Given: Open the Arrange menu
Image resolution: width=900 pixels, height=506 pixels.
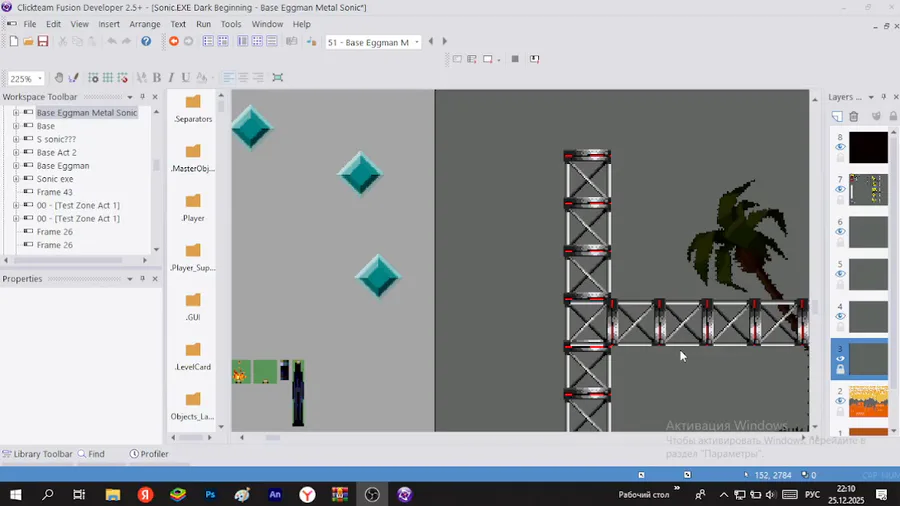Looking at the screenshot, I should 145,24.
